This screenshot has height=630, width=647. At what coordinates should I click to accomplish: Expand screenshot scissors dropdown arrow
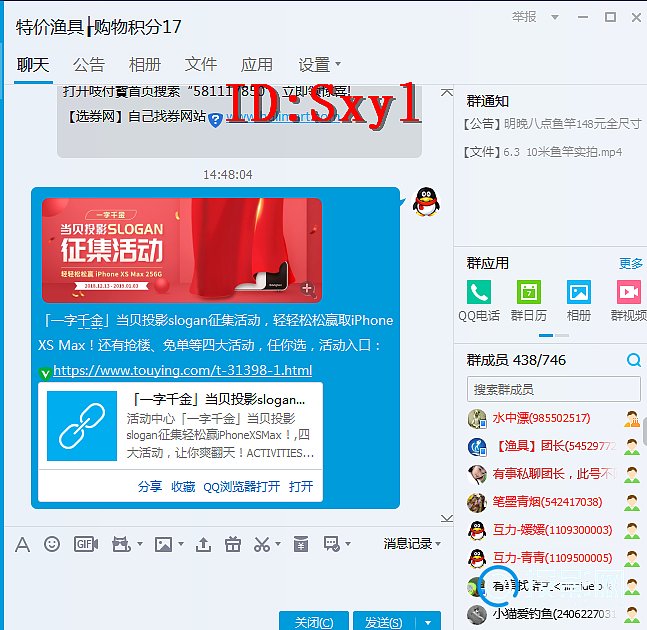tap(278, 544)
